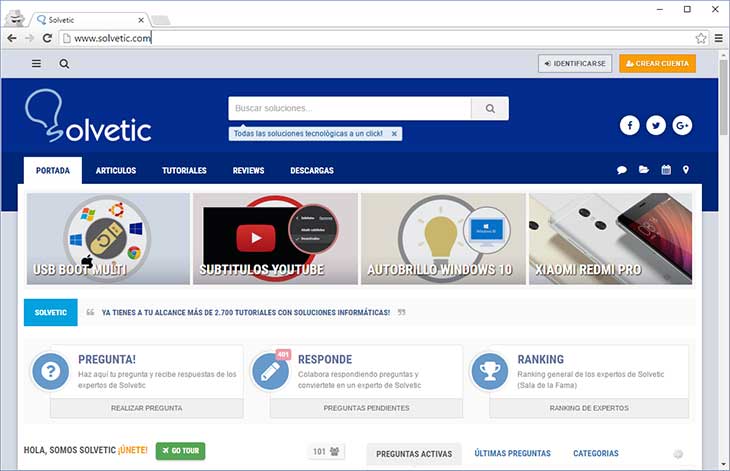Click the browser forward arrow
Viewport: 730px width, 471px height.
coord(29,38)
